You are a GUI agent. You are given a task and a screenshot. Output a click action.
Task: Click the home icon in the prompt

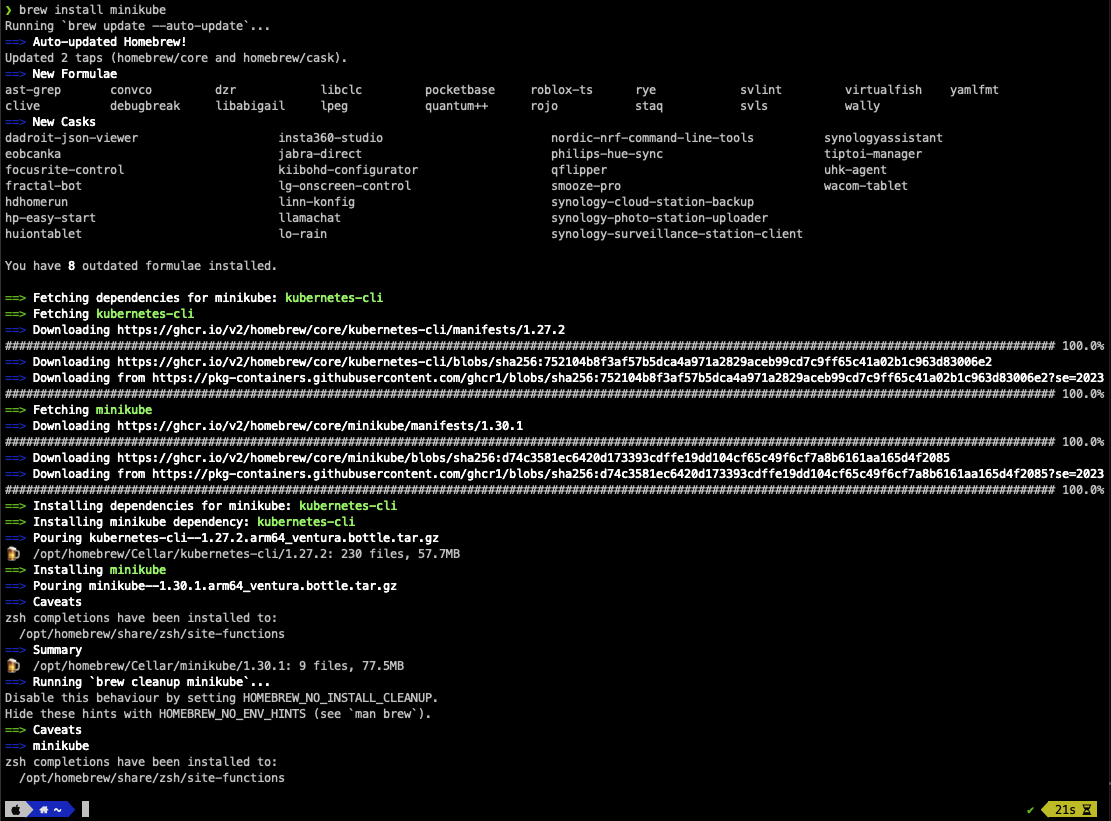44,809
